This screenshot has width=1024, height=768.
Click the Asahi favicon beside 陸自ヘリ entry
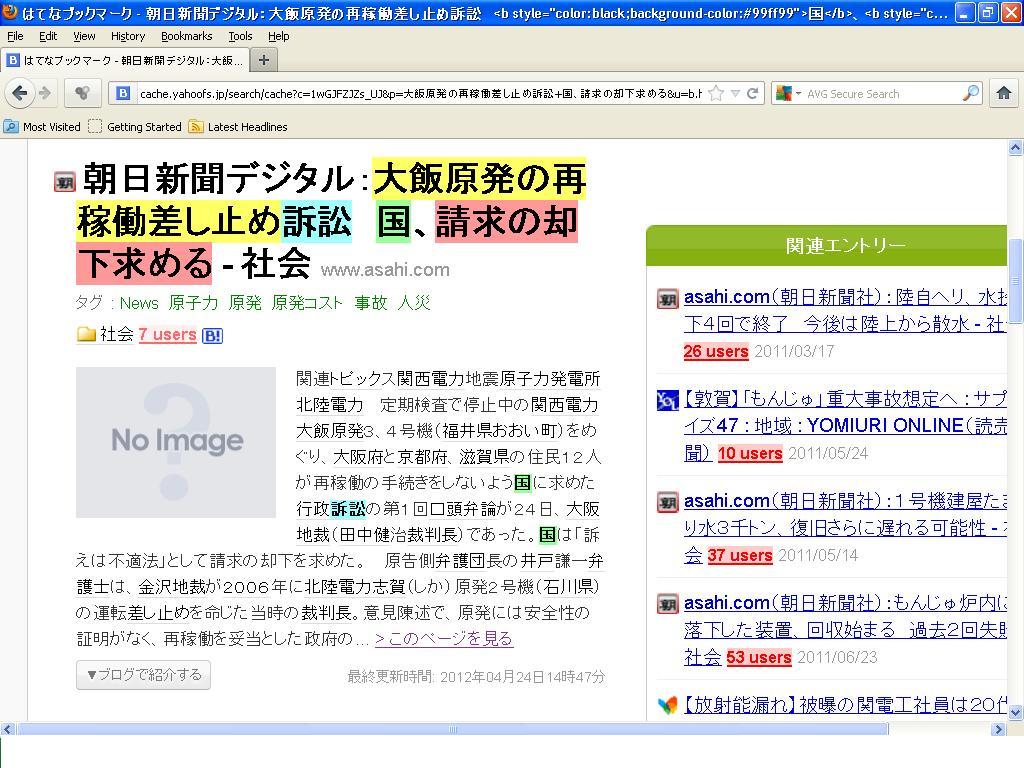click(667, 300)
